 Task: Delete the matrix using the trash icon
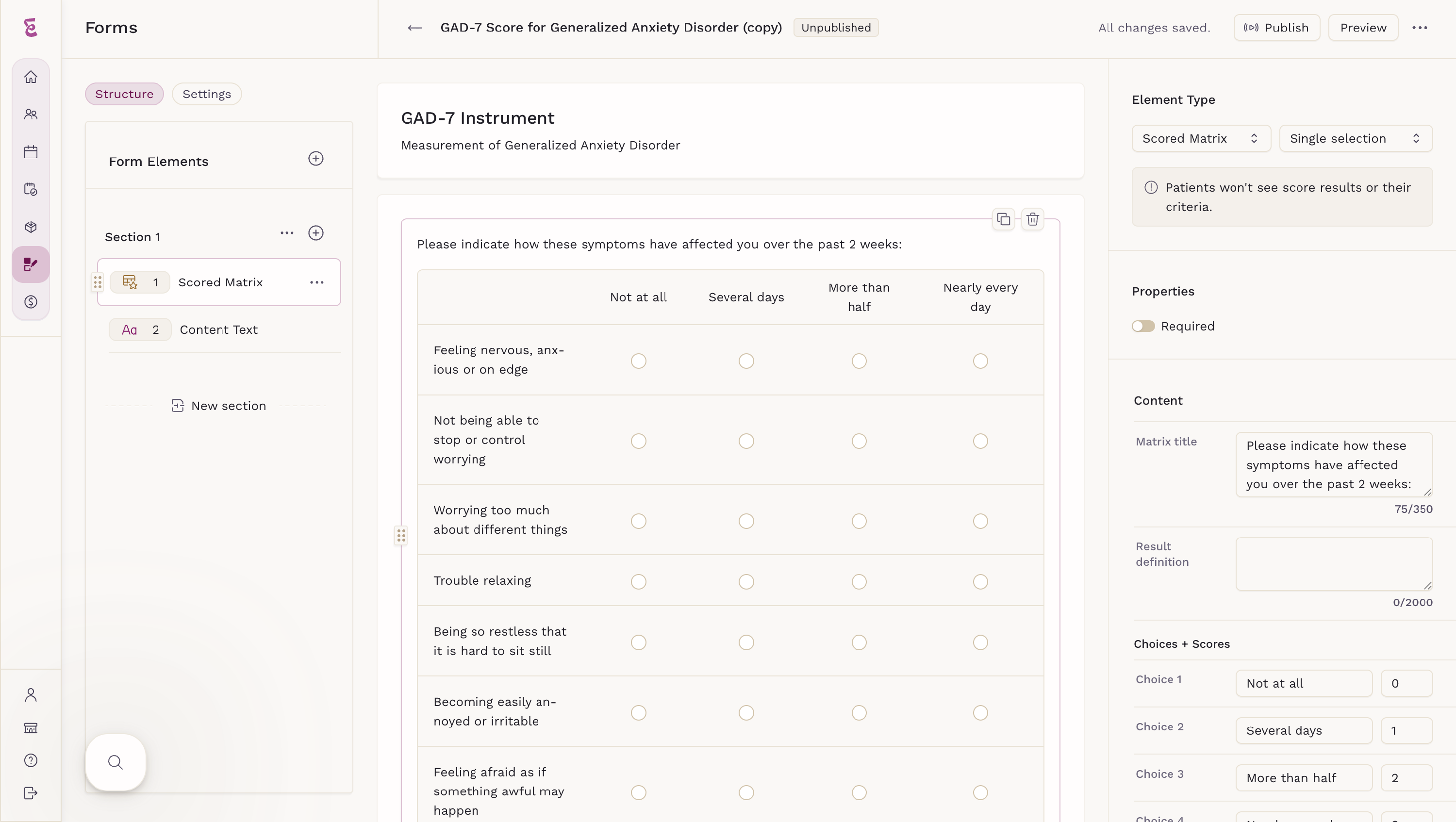click(x=1032, y=219)
